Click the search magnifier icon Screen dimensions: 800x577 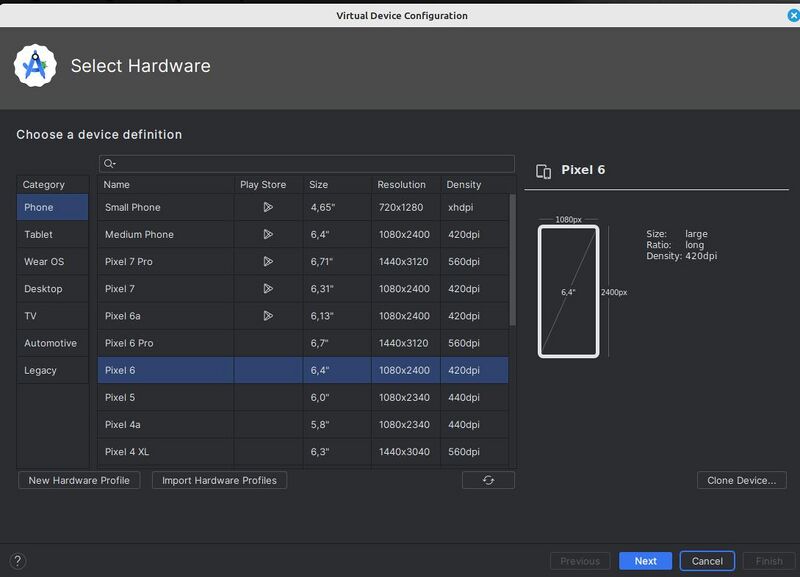(109, 164)
